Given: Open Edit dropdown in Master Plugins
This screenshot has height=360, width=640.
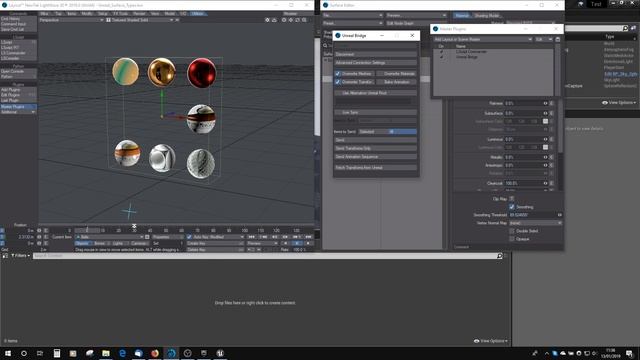Looking at the screenshot, I should 544,39.
